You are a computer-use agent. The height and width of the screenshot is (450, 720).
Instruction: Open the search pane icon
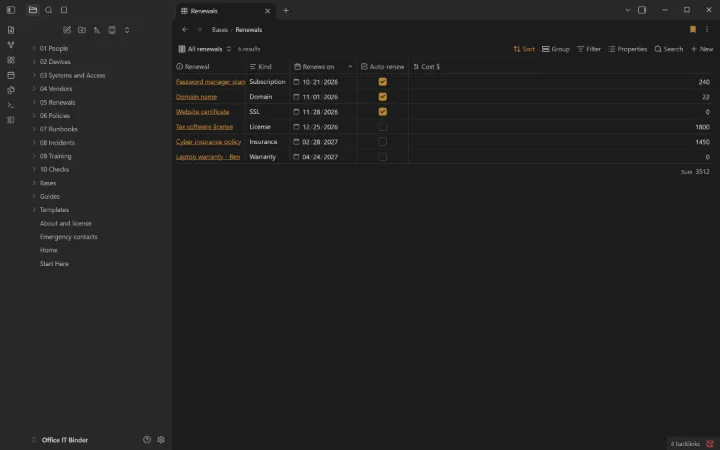pos(49,10)
